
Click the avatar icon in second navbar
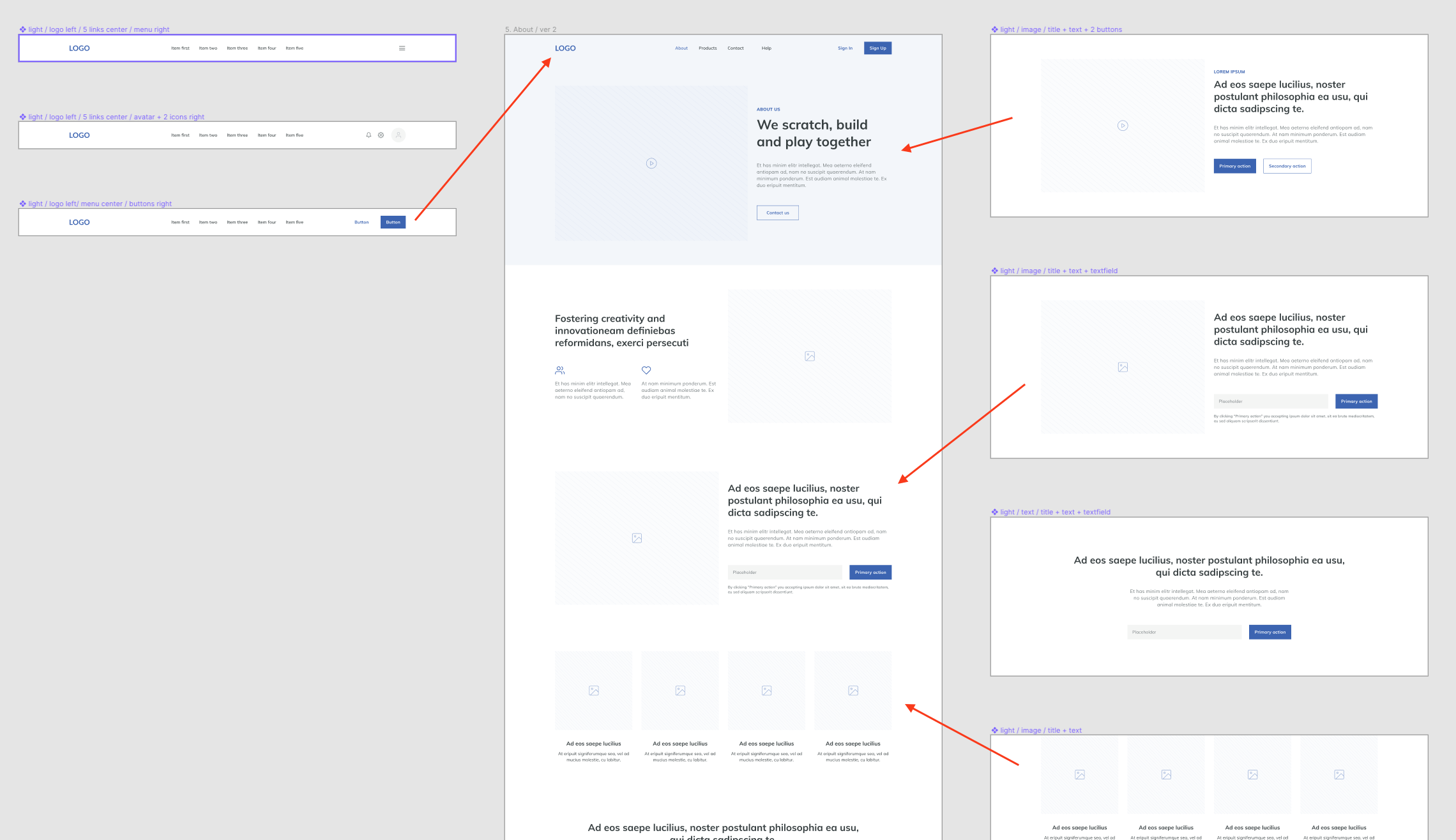[x=398, y=135]
